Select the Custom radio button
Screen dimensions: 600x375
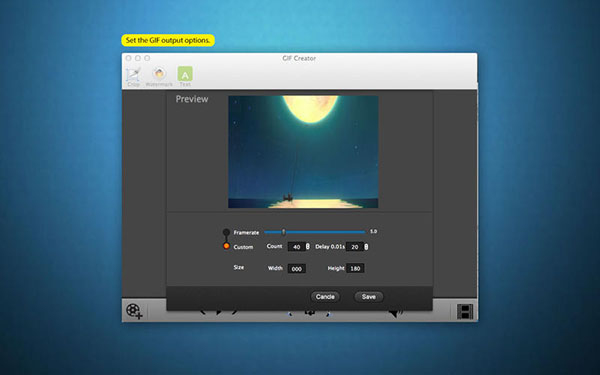click(x=226, y=246)
